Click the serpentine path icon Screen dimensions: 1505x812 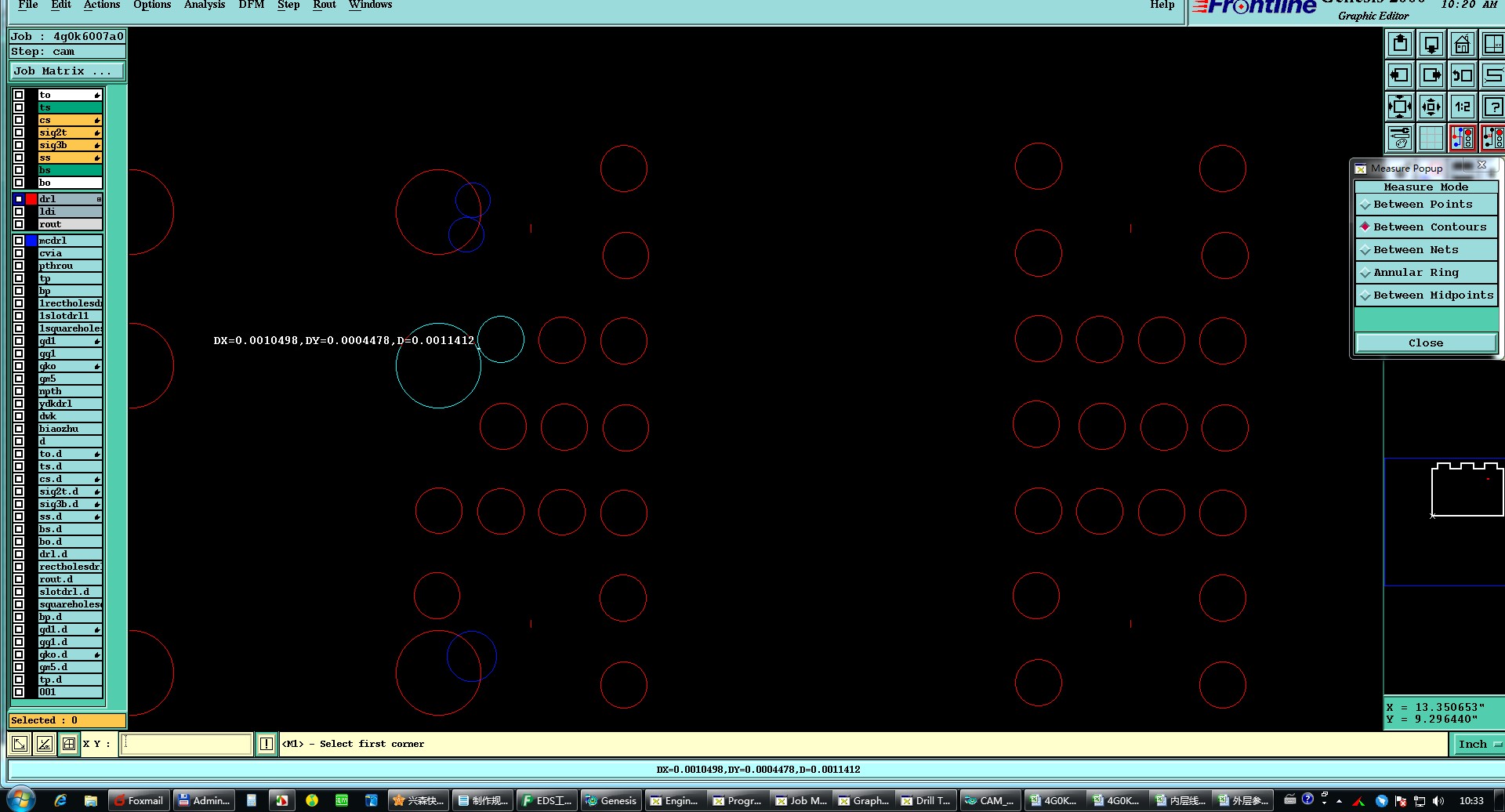point(1493,76)
